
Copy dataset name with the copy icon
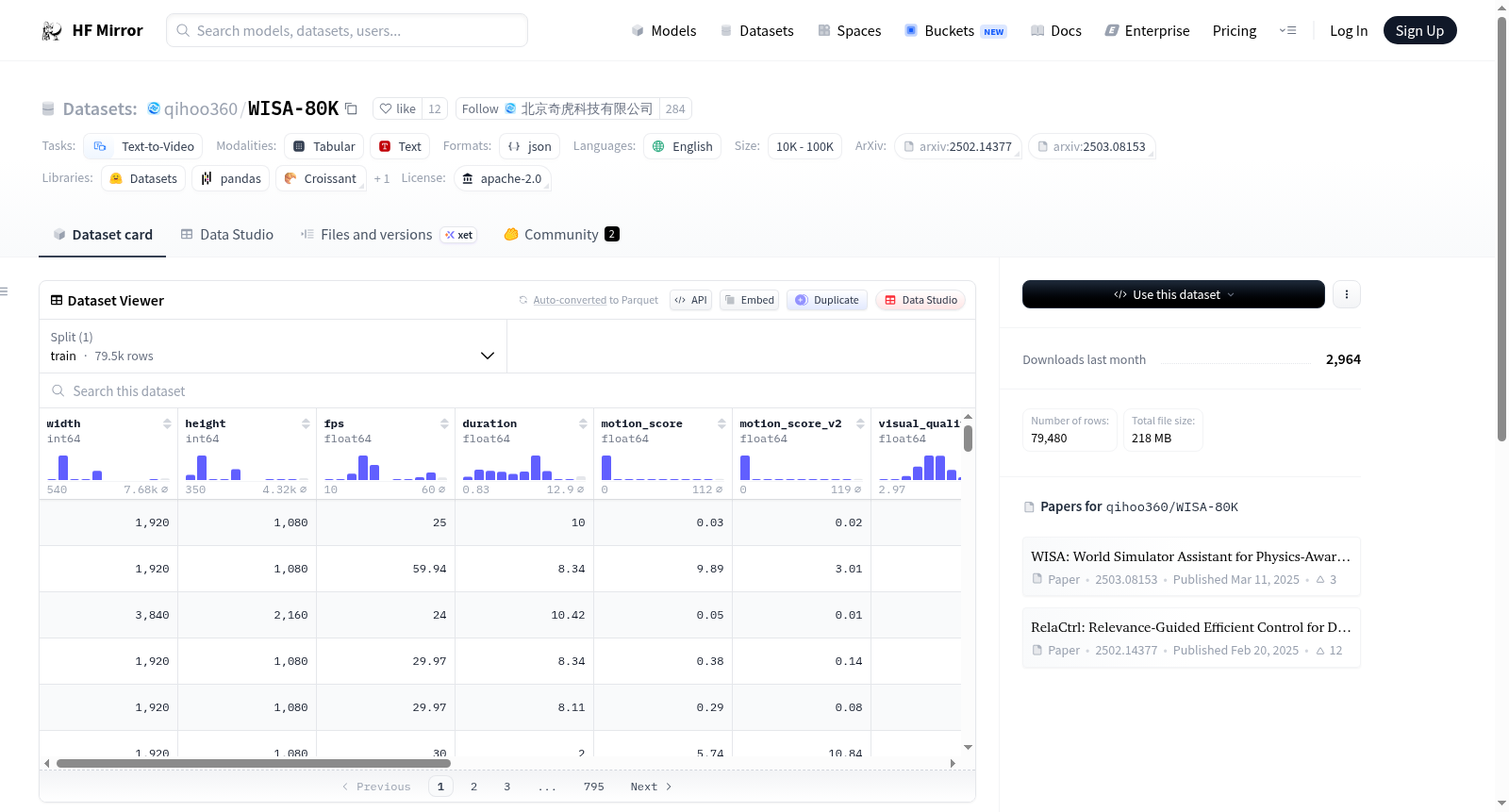coord(351,109)
